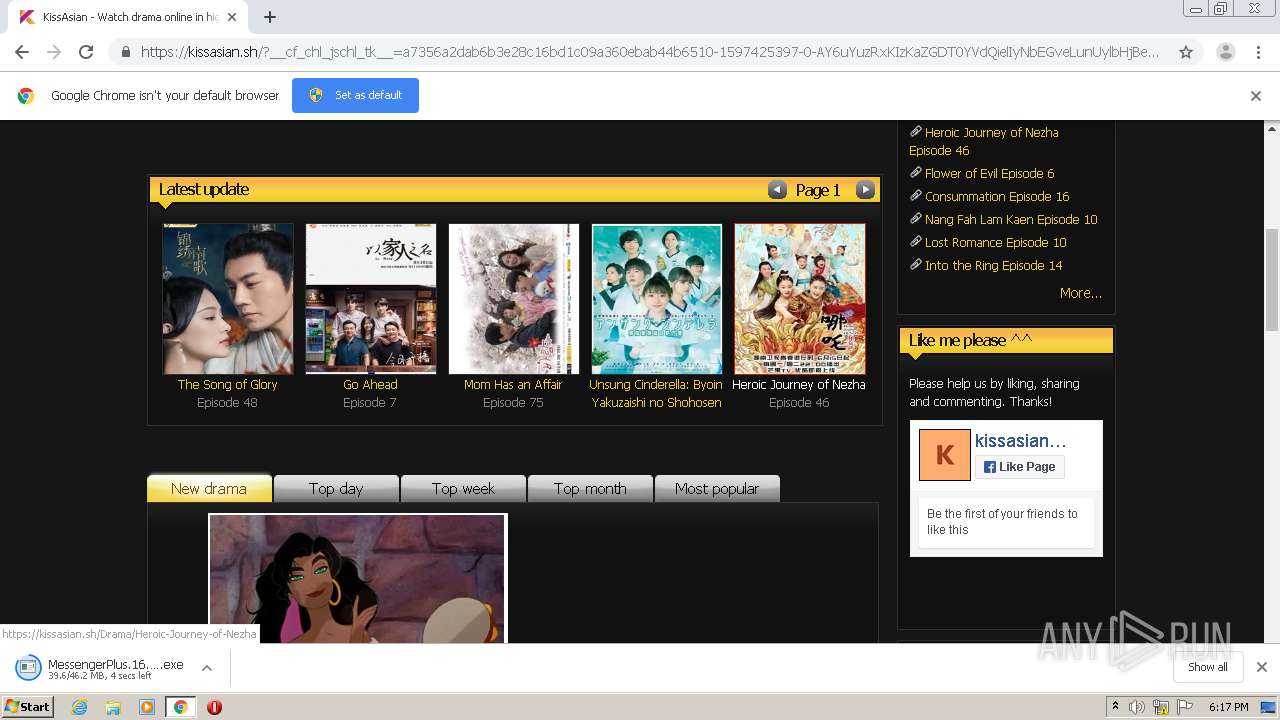Viewport: 1280px width, 720px height.
Task: Click the Chrome taskbar icon
Action: coord(180,707)
